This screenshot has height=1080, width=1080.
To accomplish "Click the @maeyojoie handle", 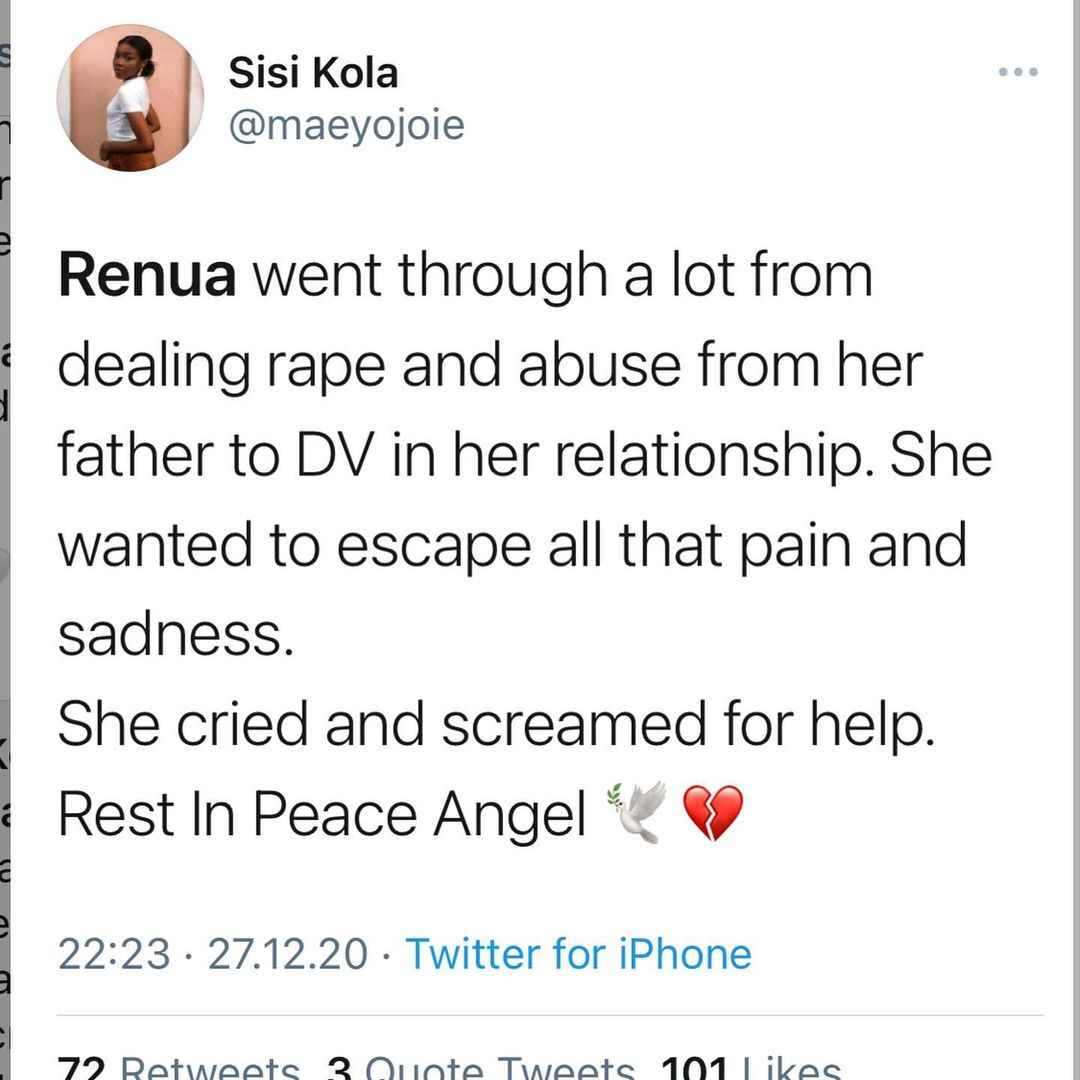I will click(x=346, y=126).
